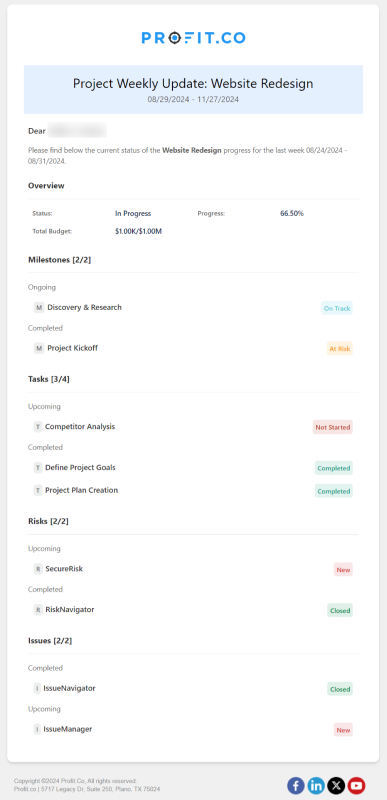Click the R icon beside SecureRisk
The height and width of the screenshot is (800, 387).
tap(38, 569)
